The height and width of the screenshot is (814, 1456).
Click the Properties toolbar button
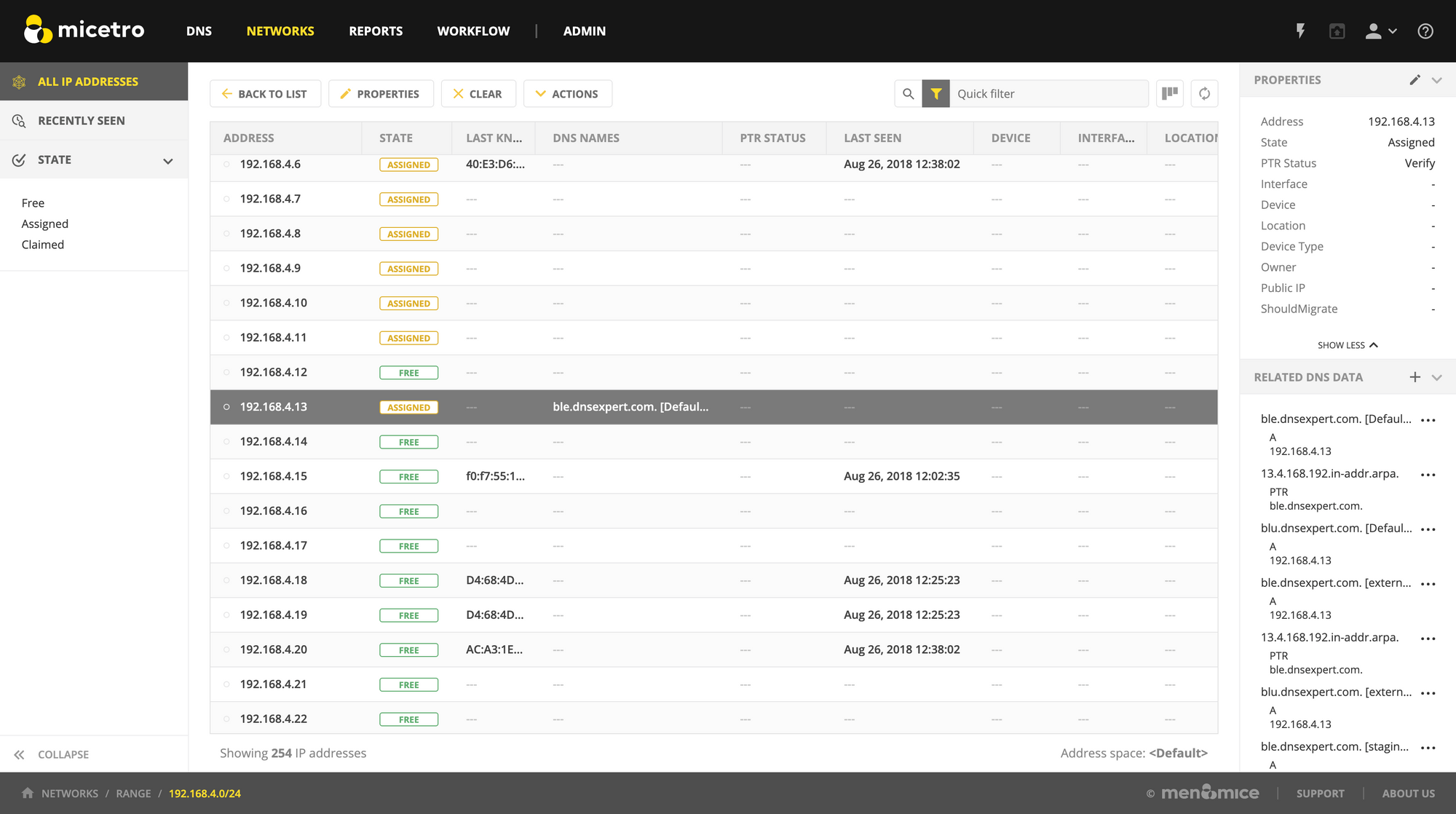(x=381, y=94)
